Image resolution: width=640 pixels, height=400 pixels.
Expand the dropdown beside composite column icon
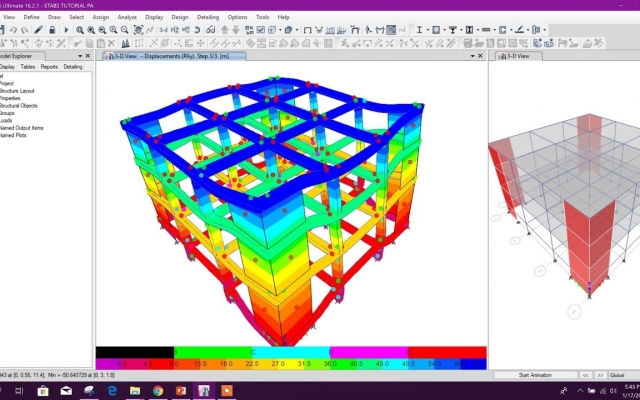point(478,30)
